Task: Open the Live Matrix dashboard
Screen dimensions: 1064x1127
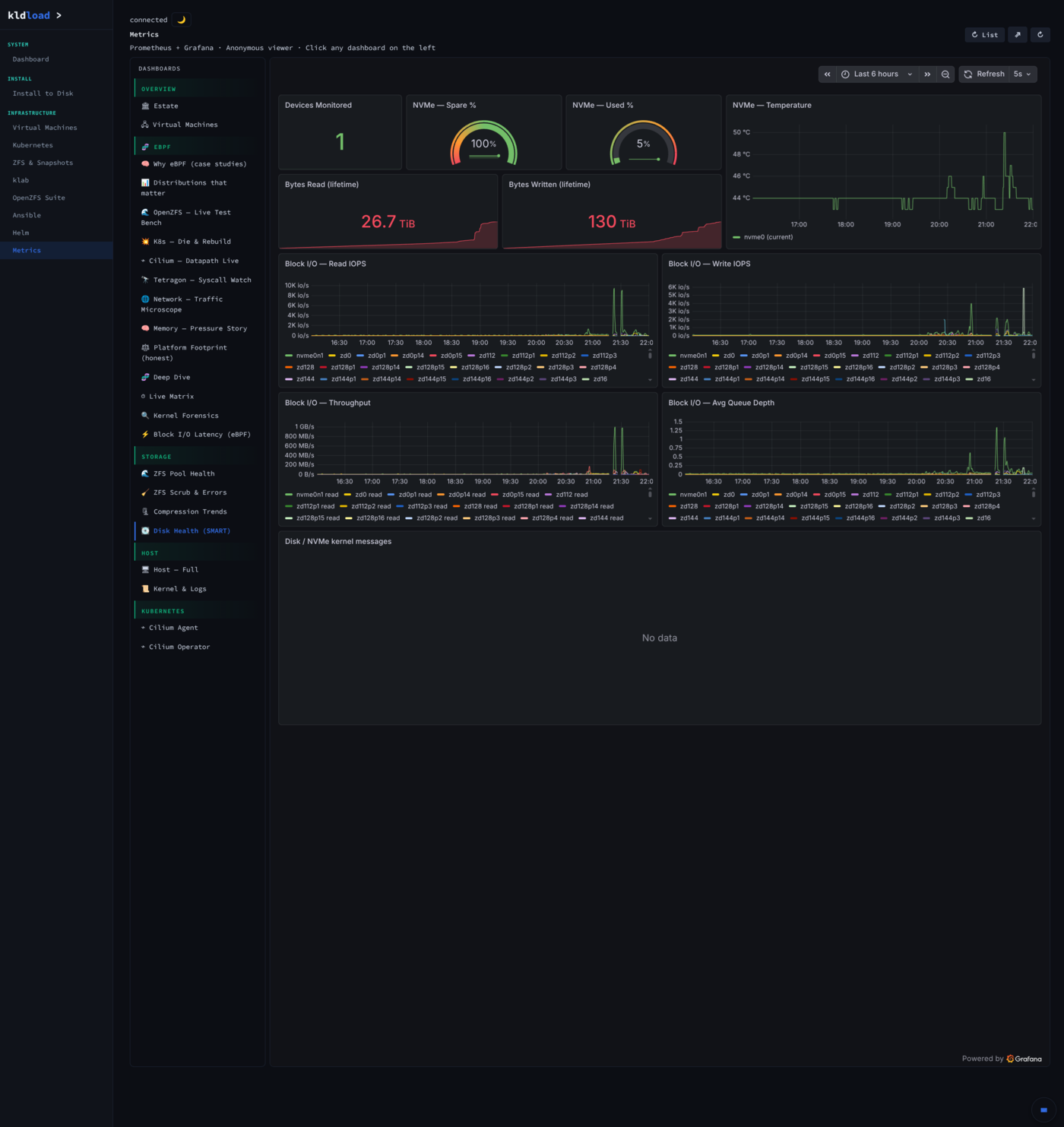Action: 167,397
